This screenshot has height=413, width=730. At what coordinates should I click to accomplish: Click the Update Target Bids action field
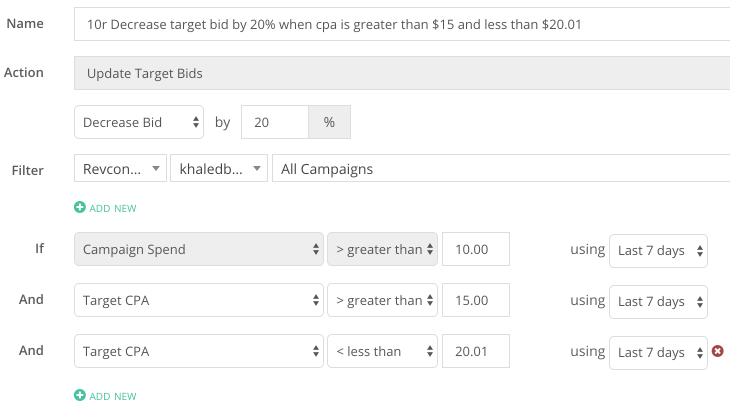(x=402, y=73)
